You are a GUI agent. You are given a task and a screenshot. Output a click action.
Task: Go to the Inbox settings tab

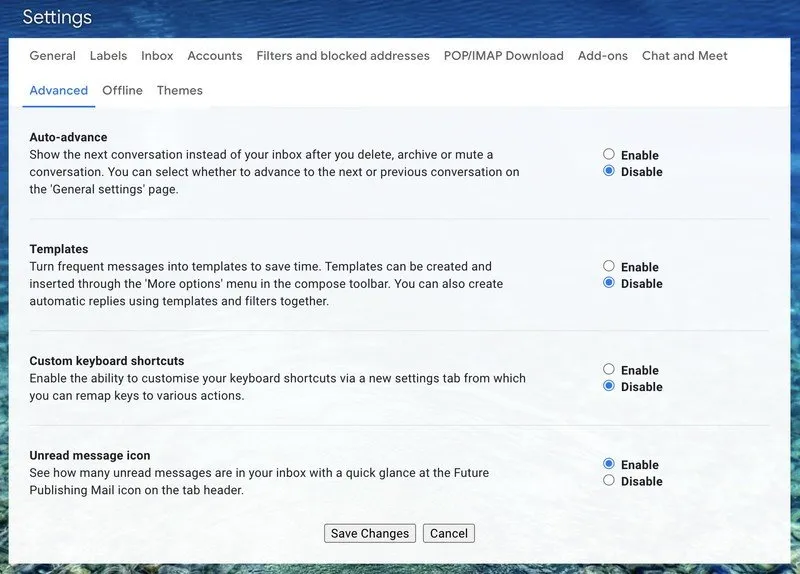coord(157,56)
